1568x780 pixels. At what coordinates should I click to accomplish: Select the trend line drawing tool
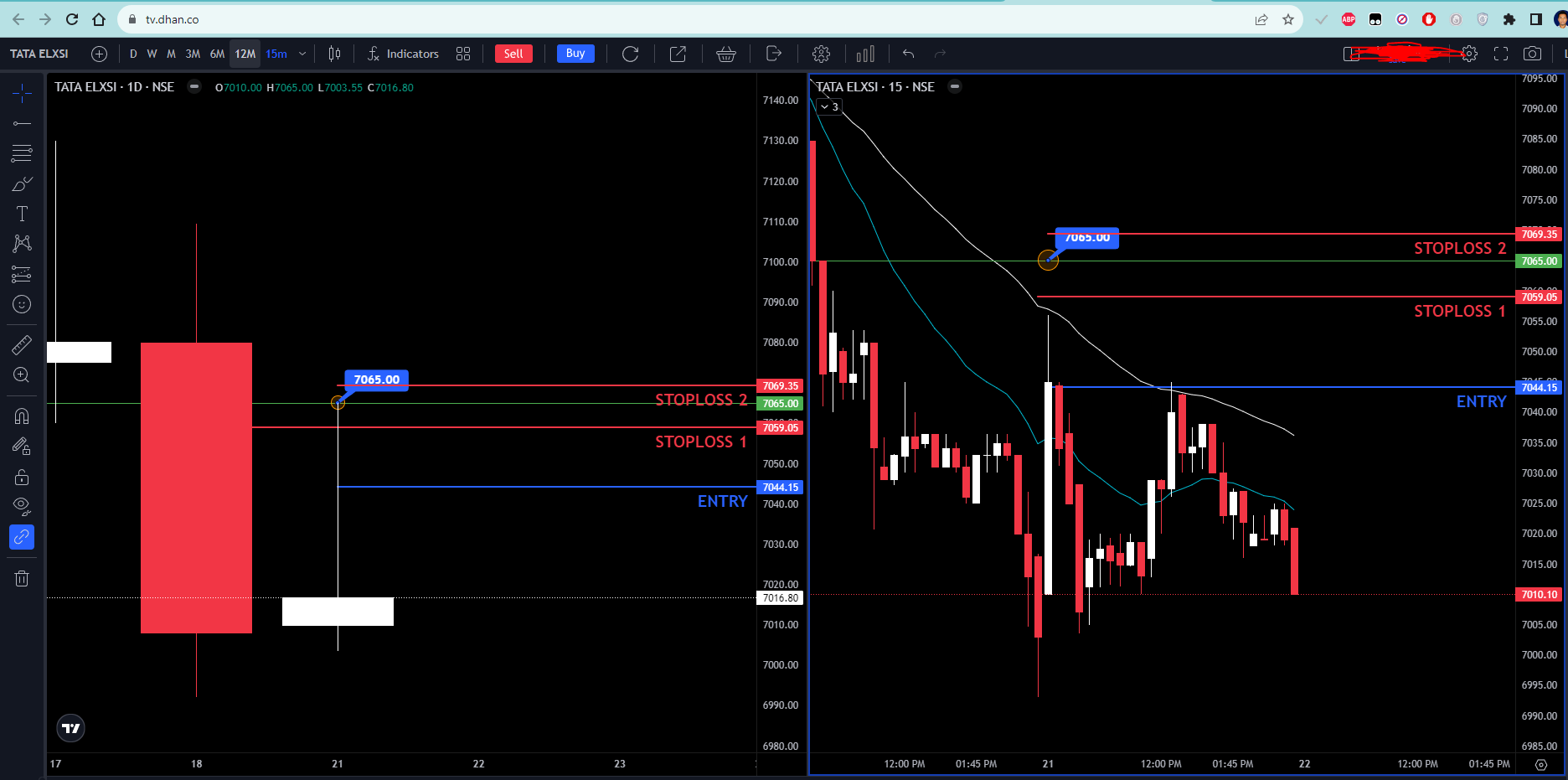(x=22, y=124)
